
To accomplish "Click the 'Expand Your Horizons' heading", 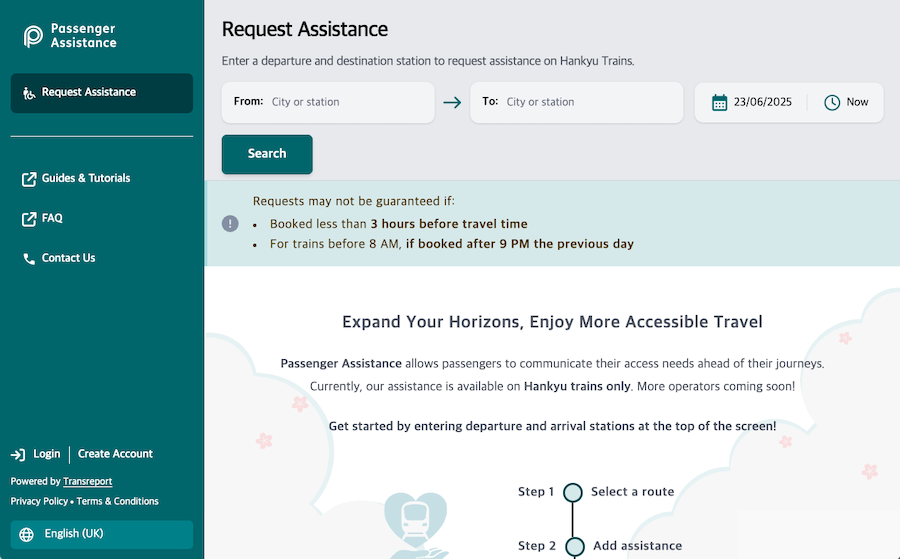I will pyautogui.click(x=552, y=322).
